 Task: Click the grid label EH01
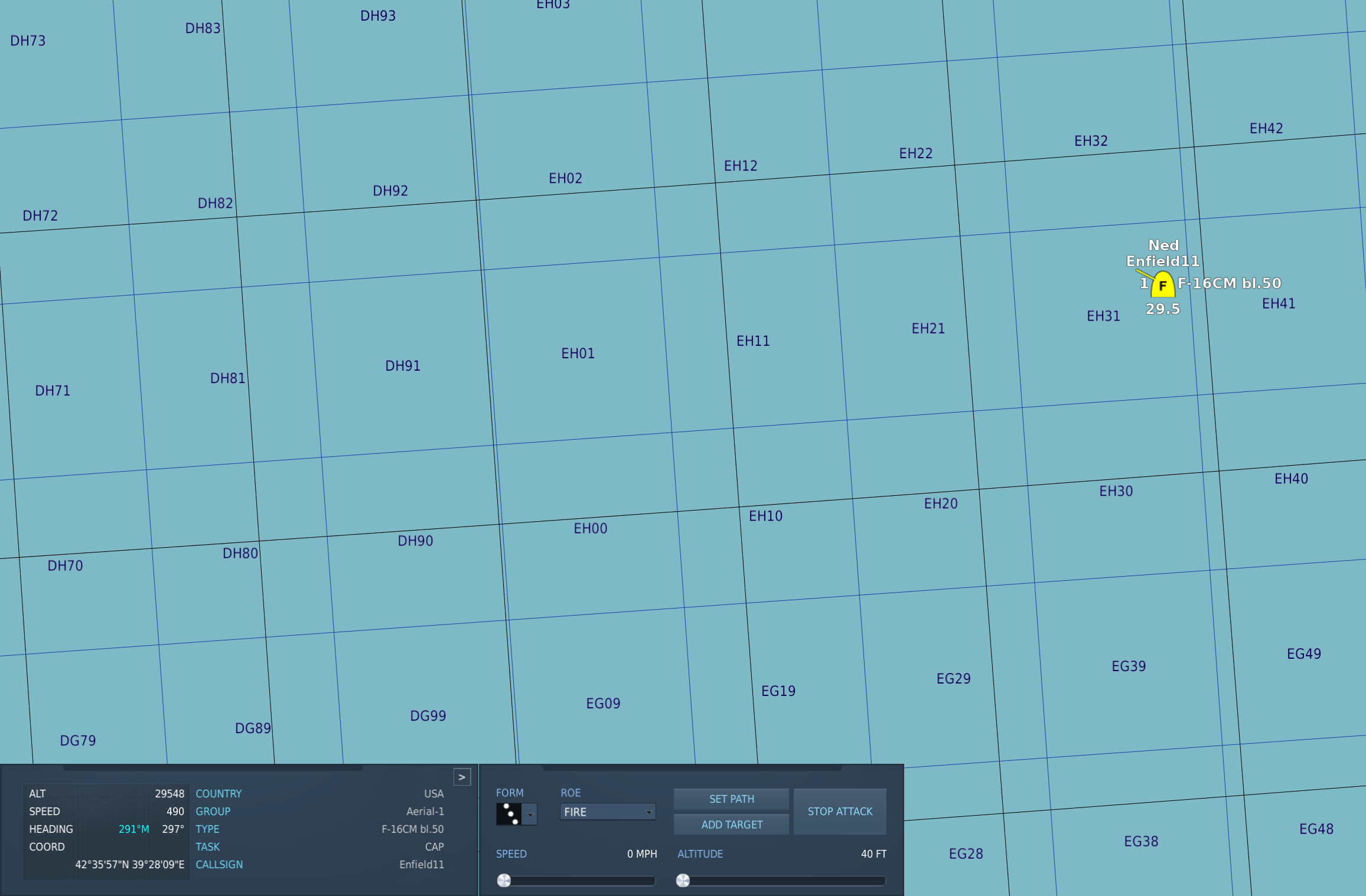pyautogui.click(x=578, y=354)
